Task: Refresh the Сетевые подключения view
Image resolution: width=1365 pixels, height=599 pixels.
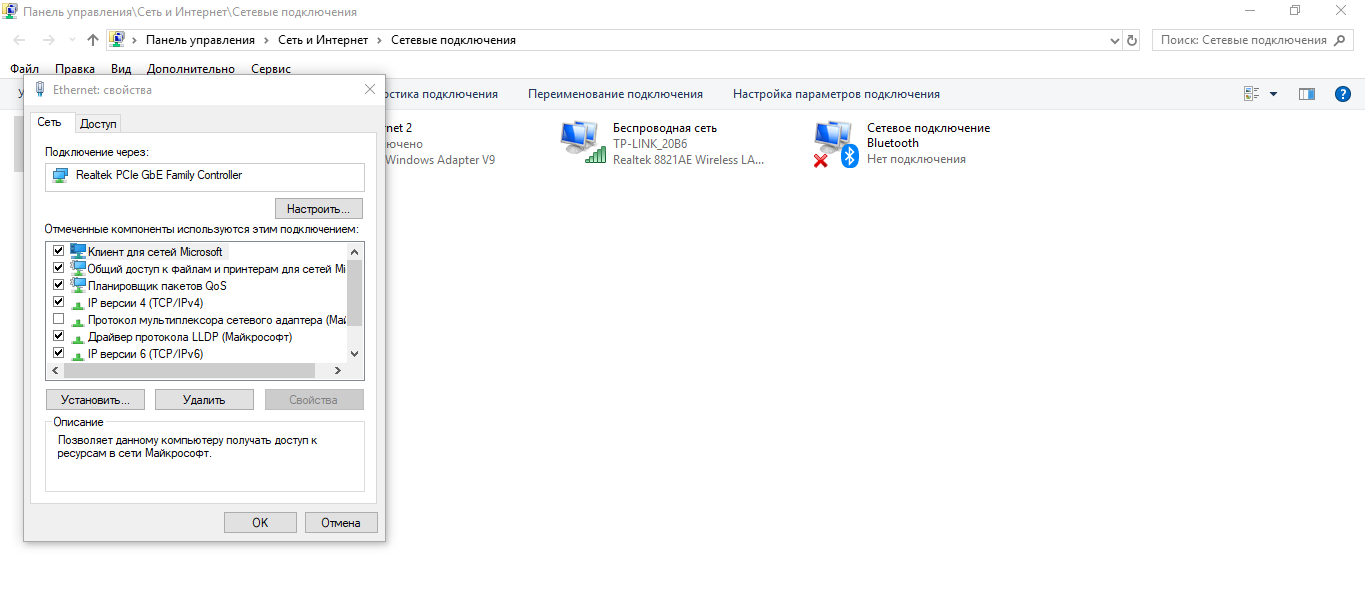Action: click(x=1132, y=40)
